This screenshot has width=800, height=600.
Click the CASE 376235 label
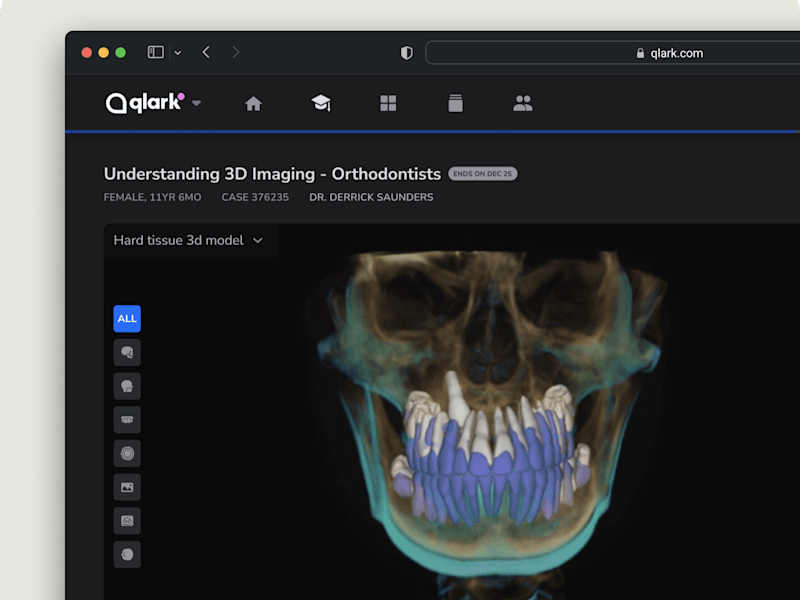255,197
